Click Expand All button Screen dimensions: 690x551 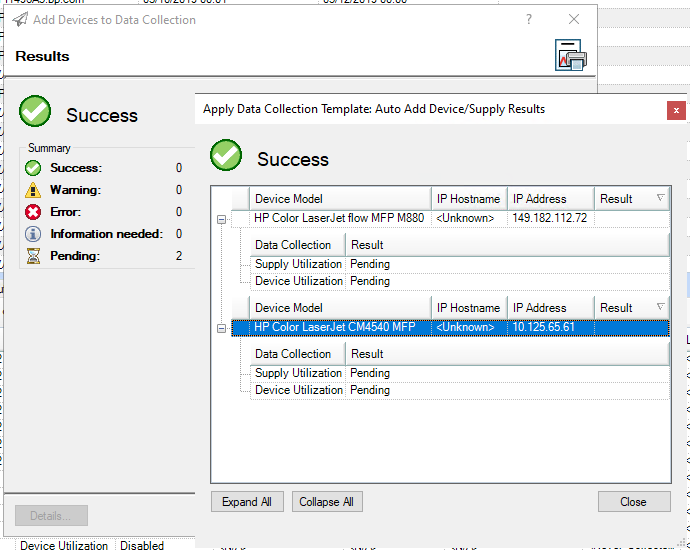247,502
